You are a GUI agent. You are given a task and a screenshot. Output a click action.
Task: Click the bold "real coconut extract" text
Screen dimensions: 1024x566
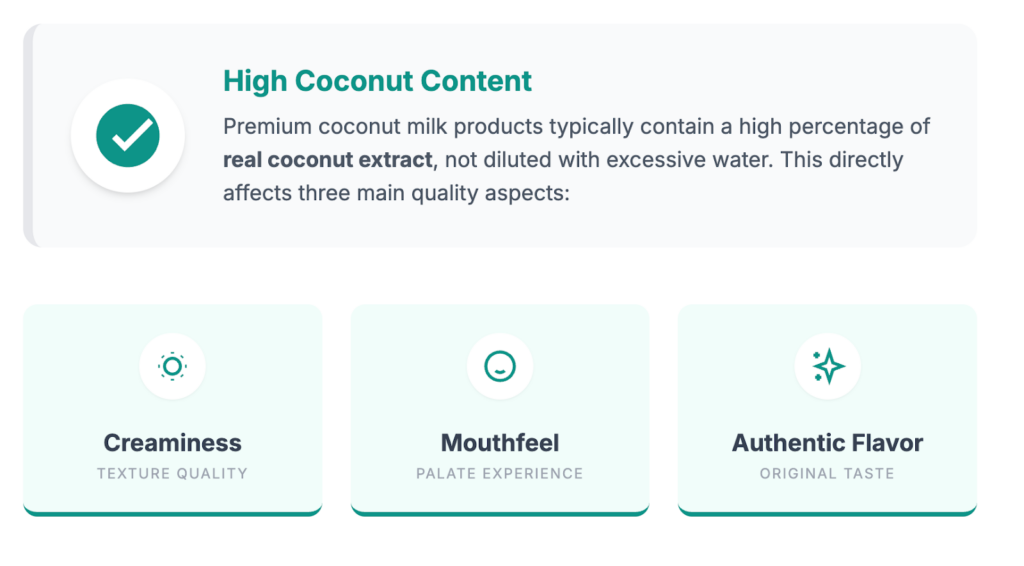click(x=328, y=159)
